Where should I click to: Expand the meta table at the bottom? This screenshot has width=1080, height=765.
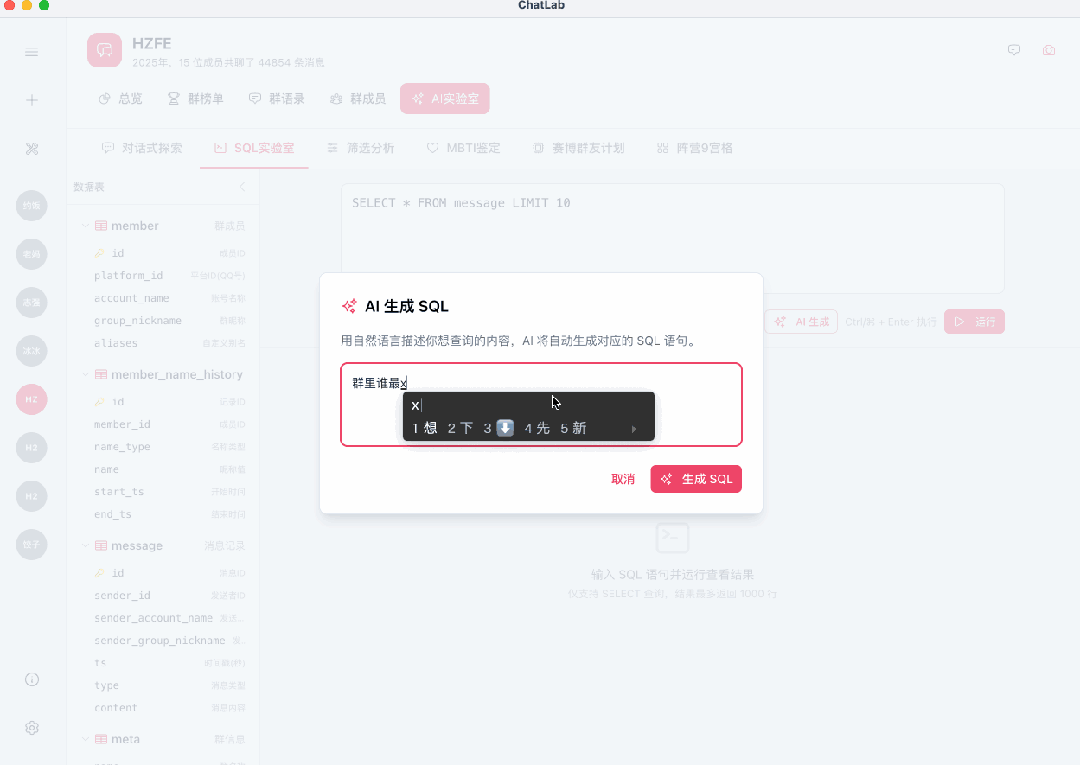coord(85,738)
